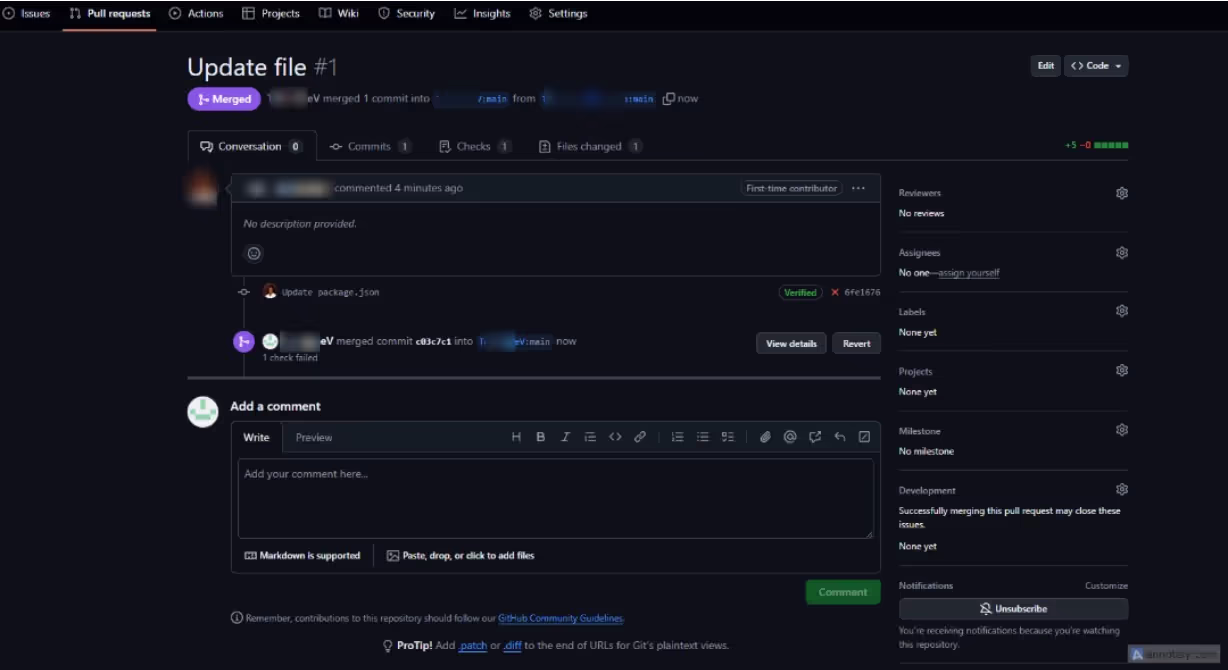
Task: Click the Verified badge
Action: 800,293
